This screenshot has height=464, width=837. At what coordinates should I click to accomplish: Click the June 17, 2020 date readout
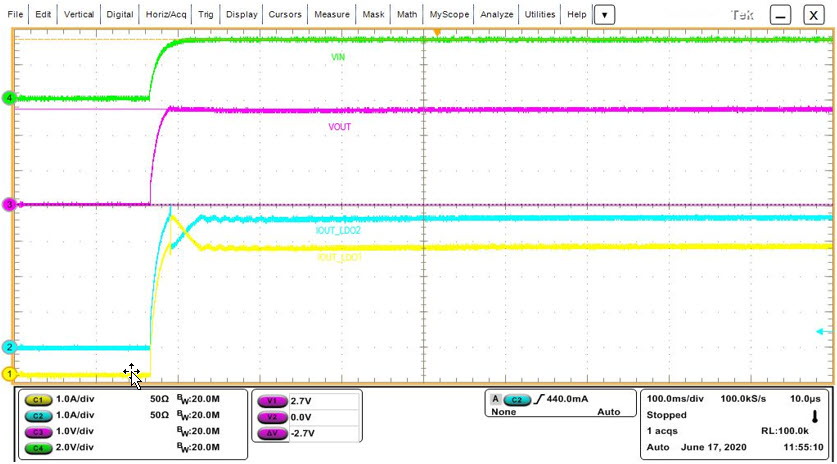pyautogui.click(x=714, y=447)
